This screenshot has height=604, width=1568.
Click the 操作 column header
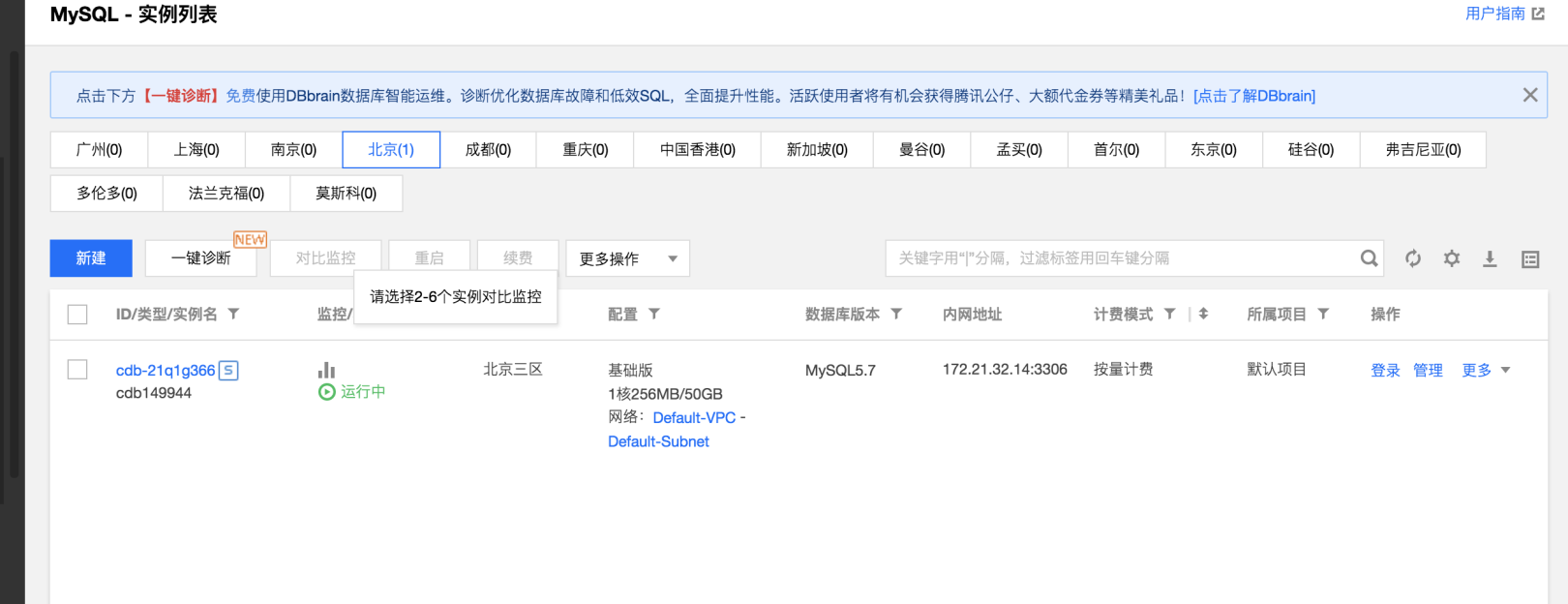click(x=1385, y=314)
